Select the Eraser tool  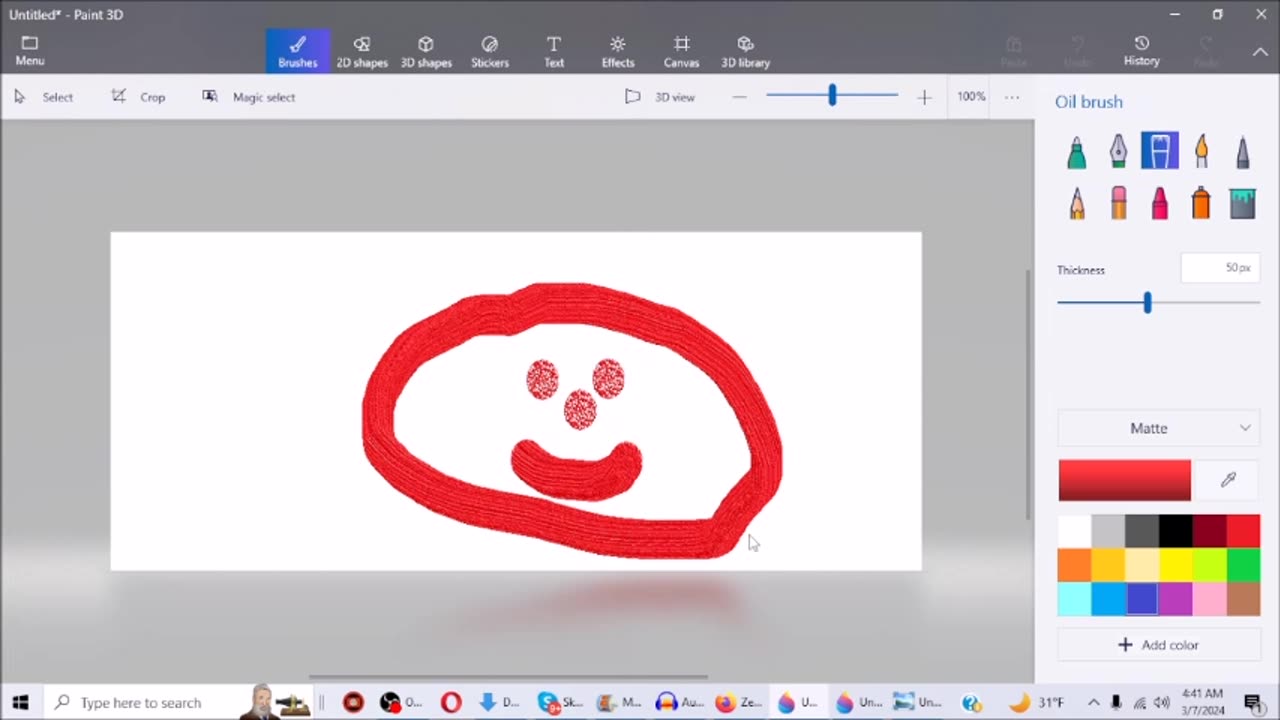point(1118,203)
